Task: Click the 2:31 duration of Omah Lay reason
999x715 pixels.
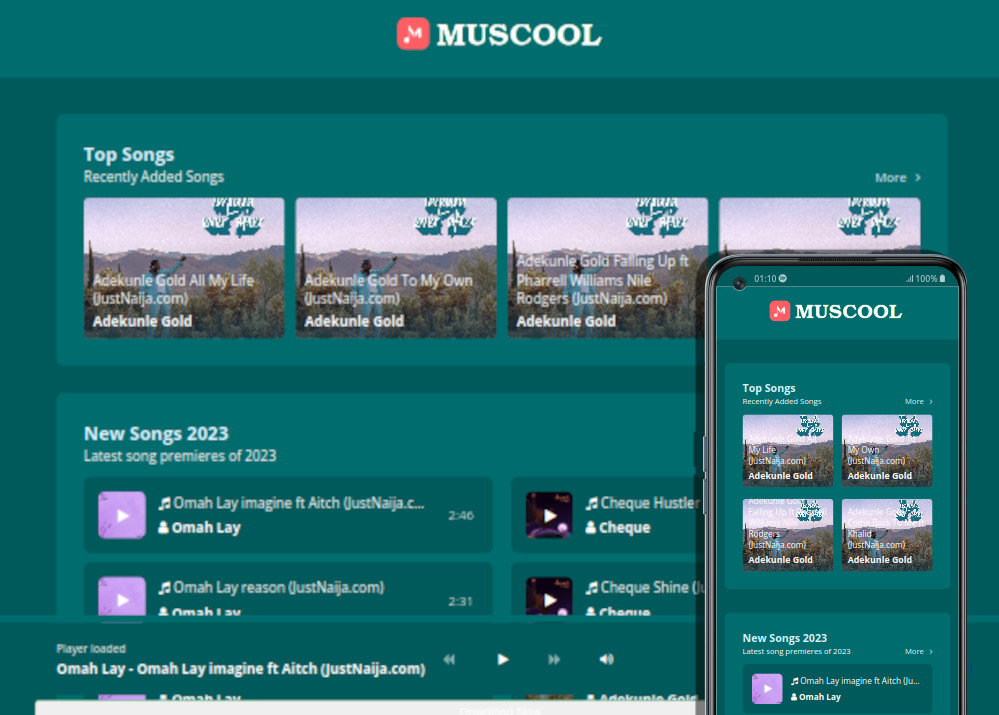Action: click(x=461, y=602)
